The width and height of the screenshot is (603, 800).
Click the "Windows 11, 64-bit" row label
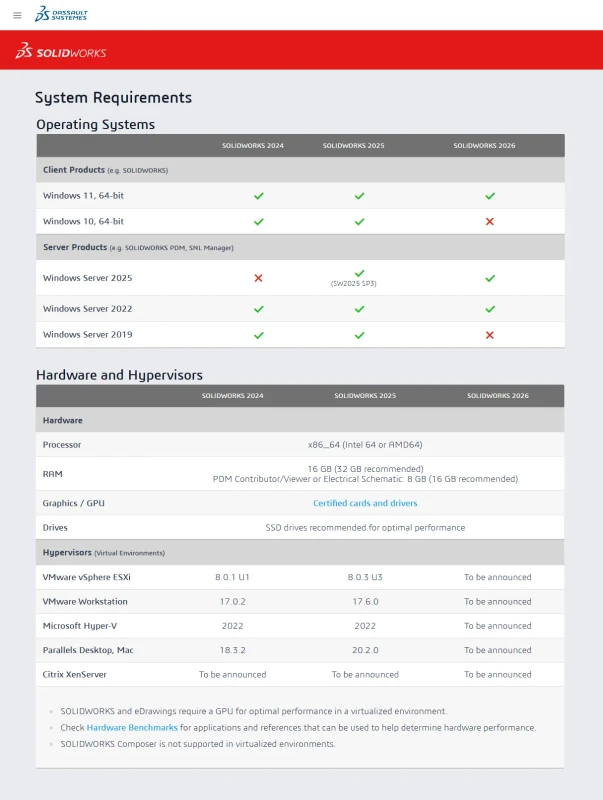tap(83, 195)
